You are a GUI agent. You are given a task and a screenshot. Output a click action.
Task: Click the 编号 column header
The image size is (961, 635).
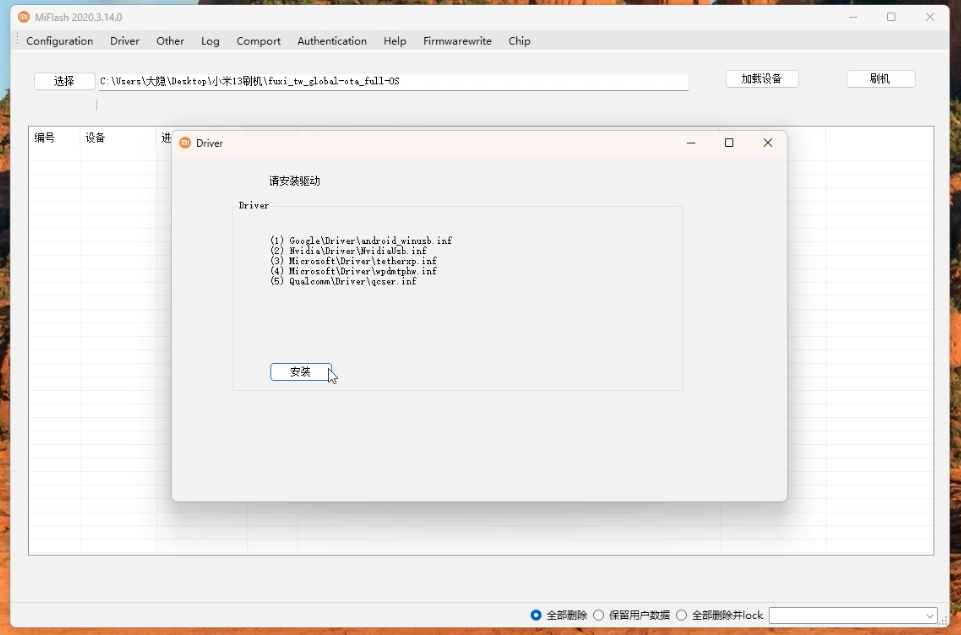click(x=54, y=138)
